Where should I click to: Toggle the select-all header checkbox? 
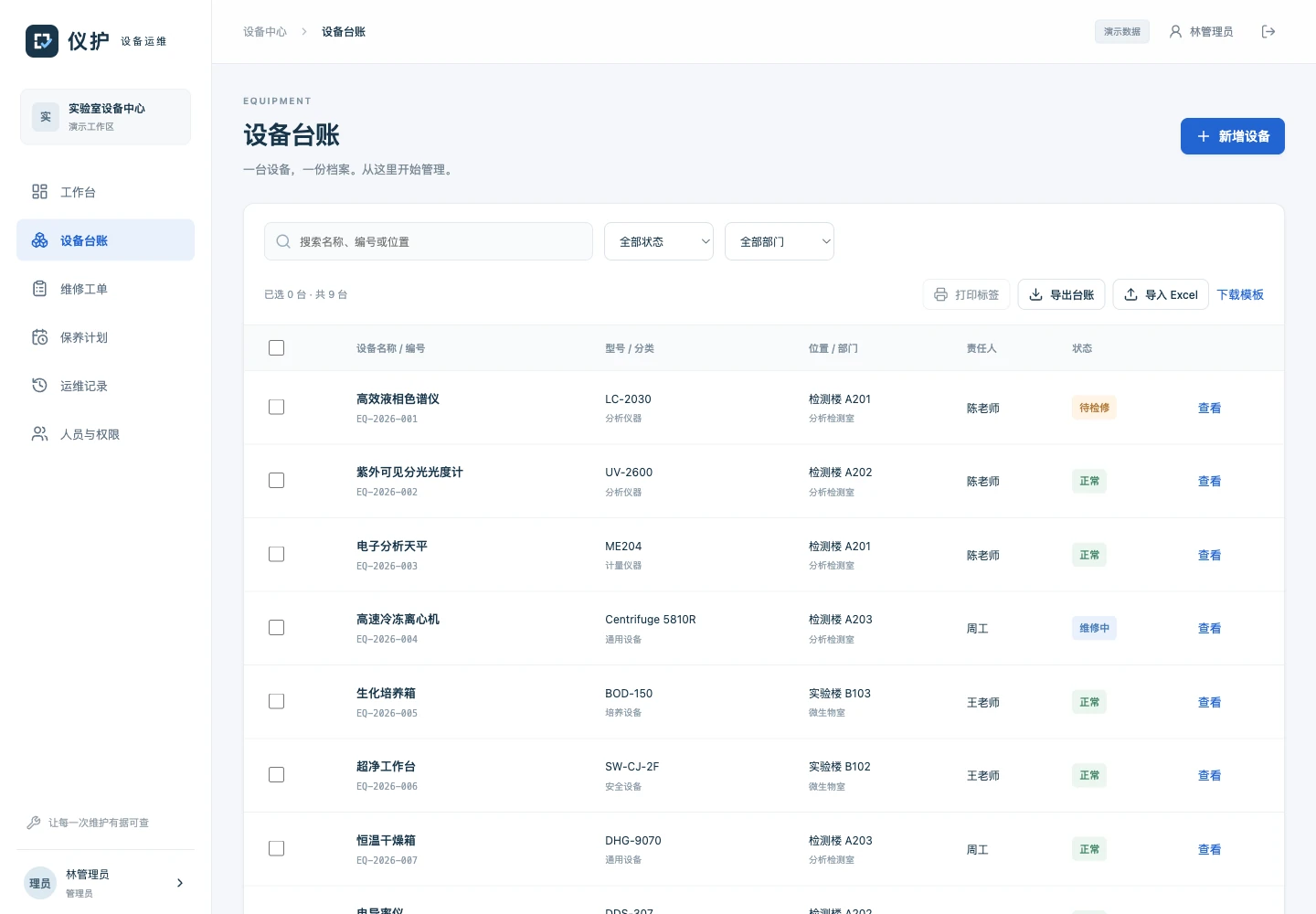click(x=277, y=348)
